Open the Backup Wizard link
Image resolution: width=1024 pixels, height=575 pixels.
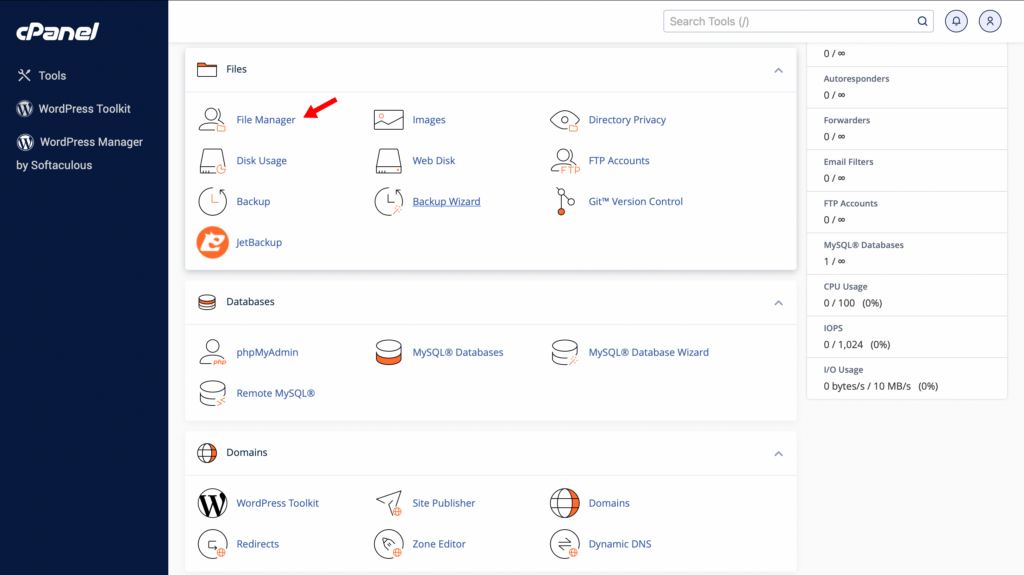(446, 201)
